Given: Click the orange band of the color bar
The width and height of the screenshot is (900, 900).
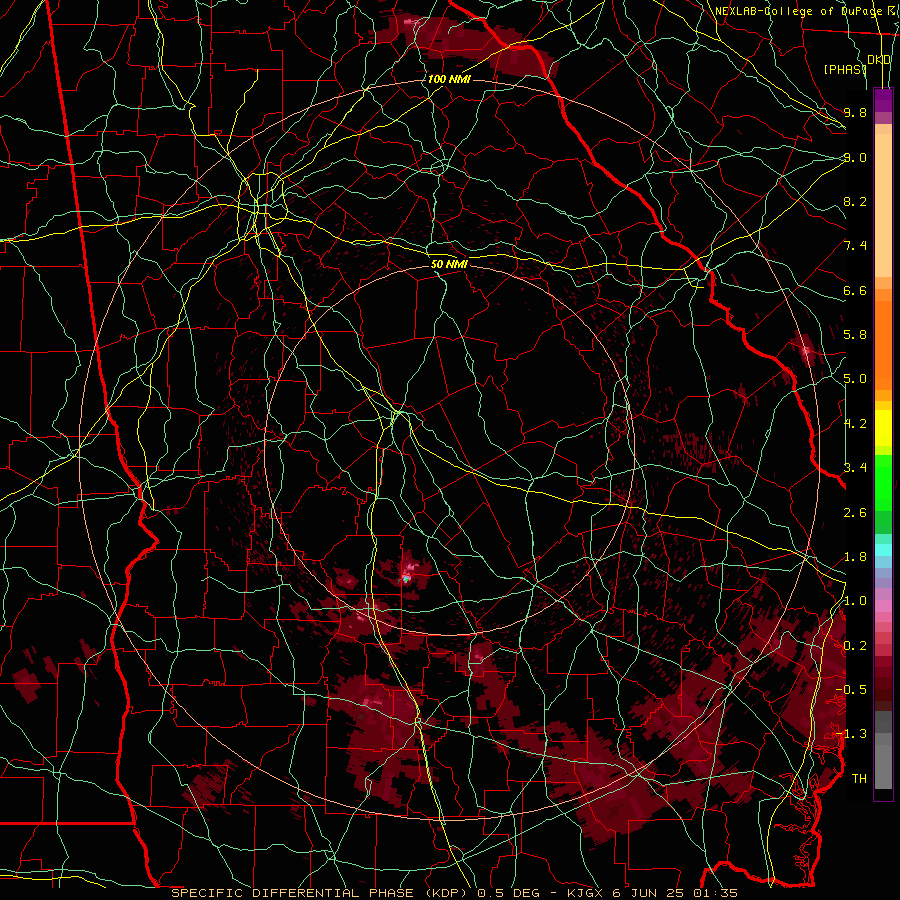Looking at the screenshot, I should [x=883, y=344].
